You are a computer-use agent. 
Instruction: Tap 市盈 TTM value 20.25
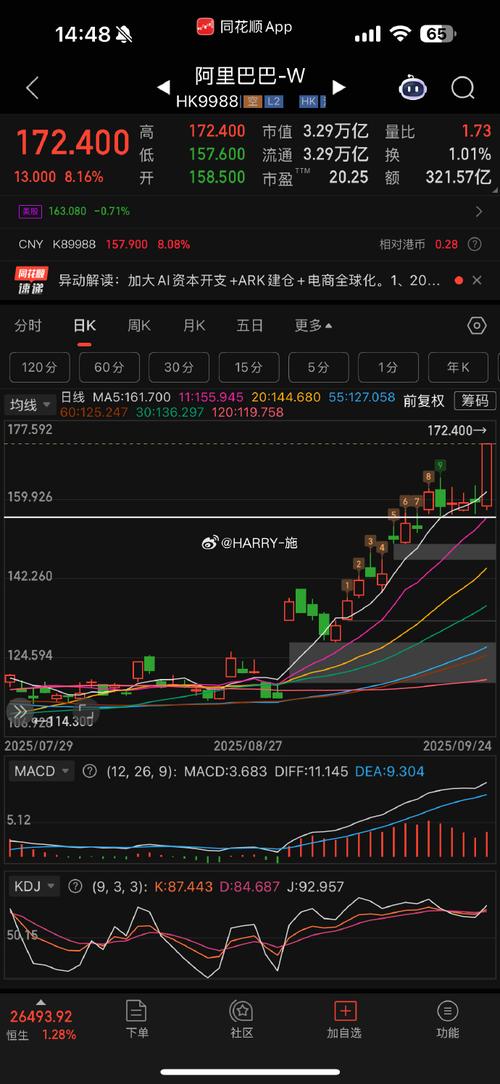coord(349,177)
